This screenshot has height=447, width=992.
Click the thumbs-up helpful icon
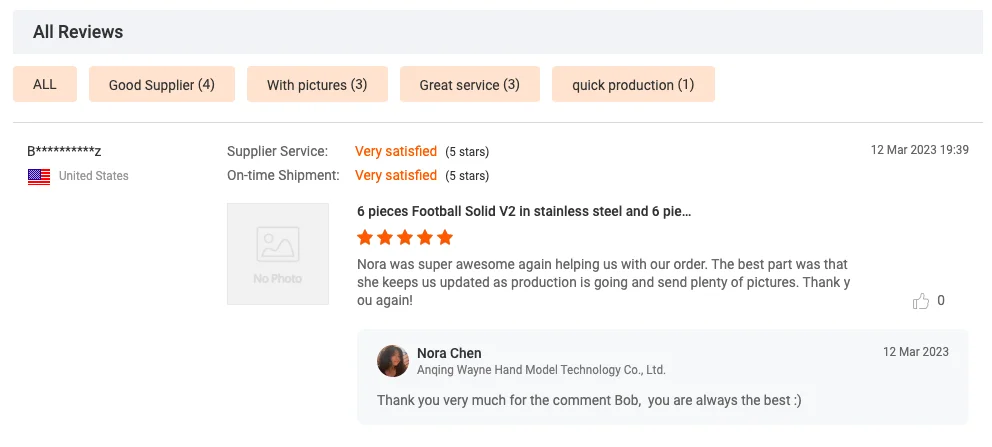click(x=921, y=301)
